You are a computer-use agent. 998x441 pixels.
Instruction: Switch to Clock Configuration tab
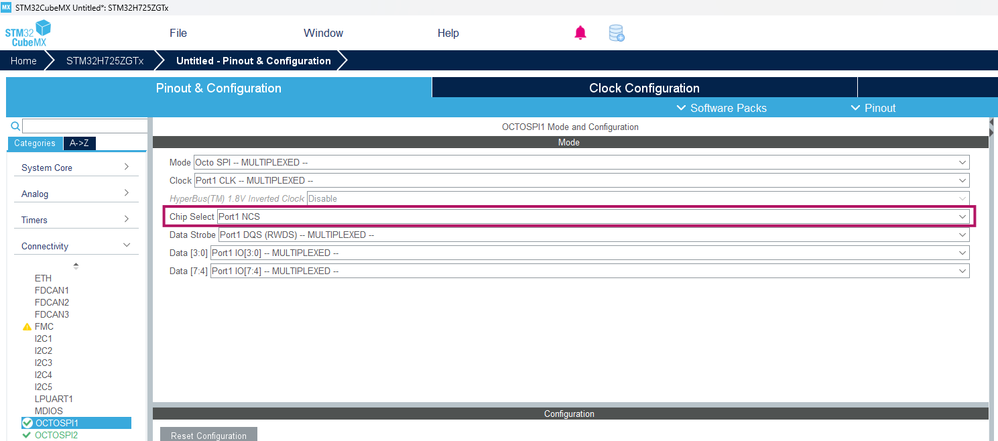pyautogui.click(x=644, y=88)
